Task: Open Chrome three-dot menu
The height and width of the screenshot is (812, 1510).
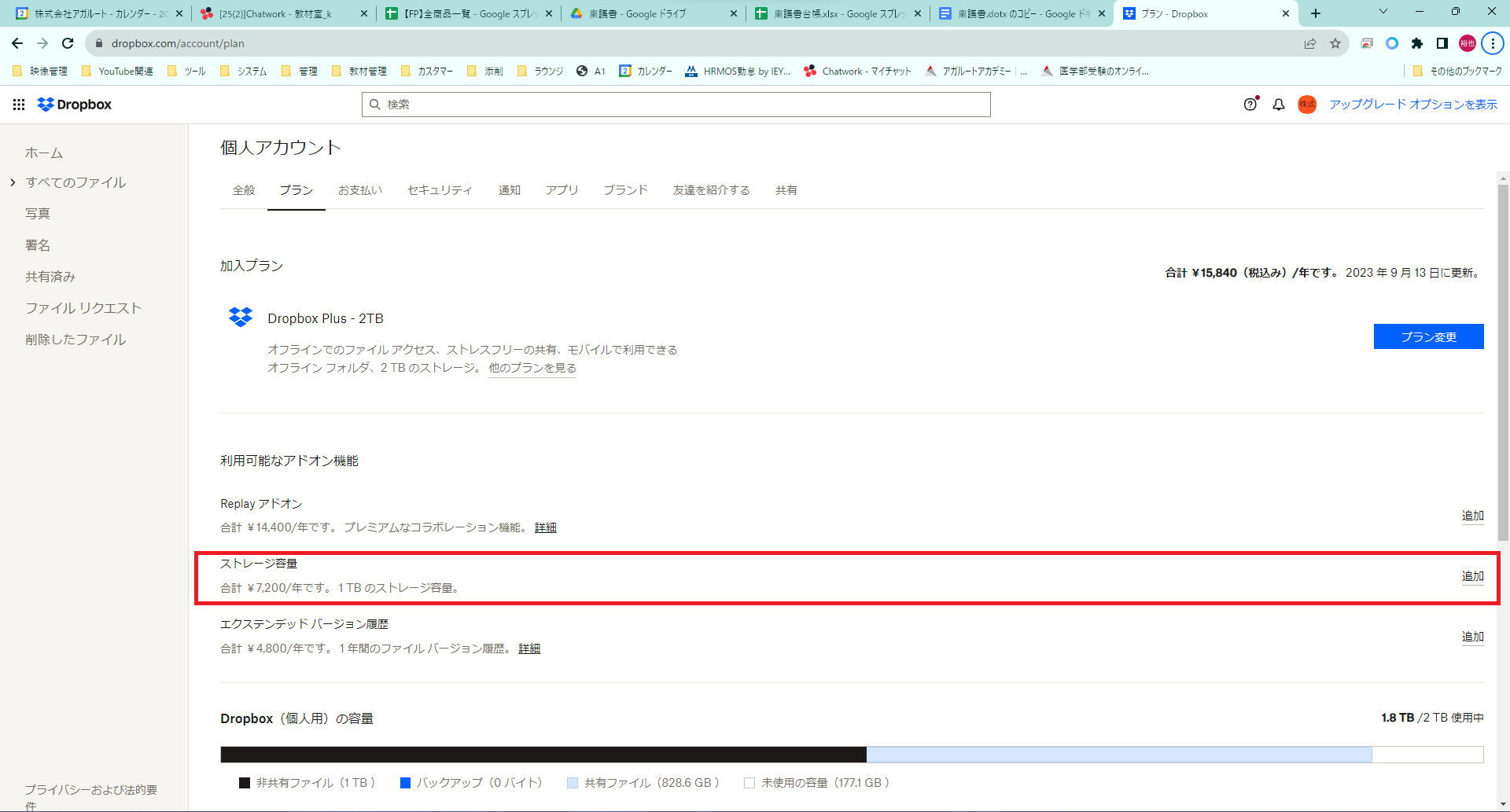Action: click(x=1492, y=43)
